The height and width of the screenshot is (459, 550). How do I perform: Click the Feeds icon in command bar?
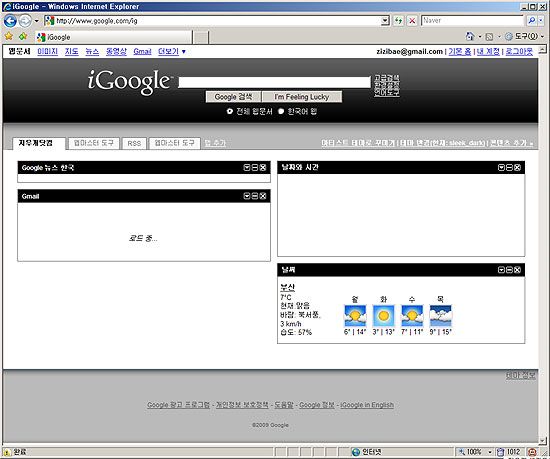[490, 36]
